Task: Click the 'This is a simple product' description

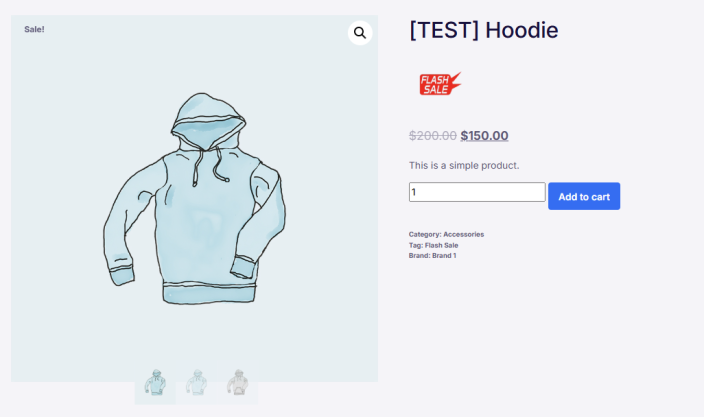Action: (464, 166)
